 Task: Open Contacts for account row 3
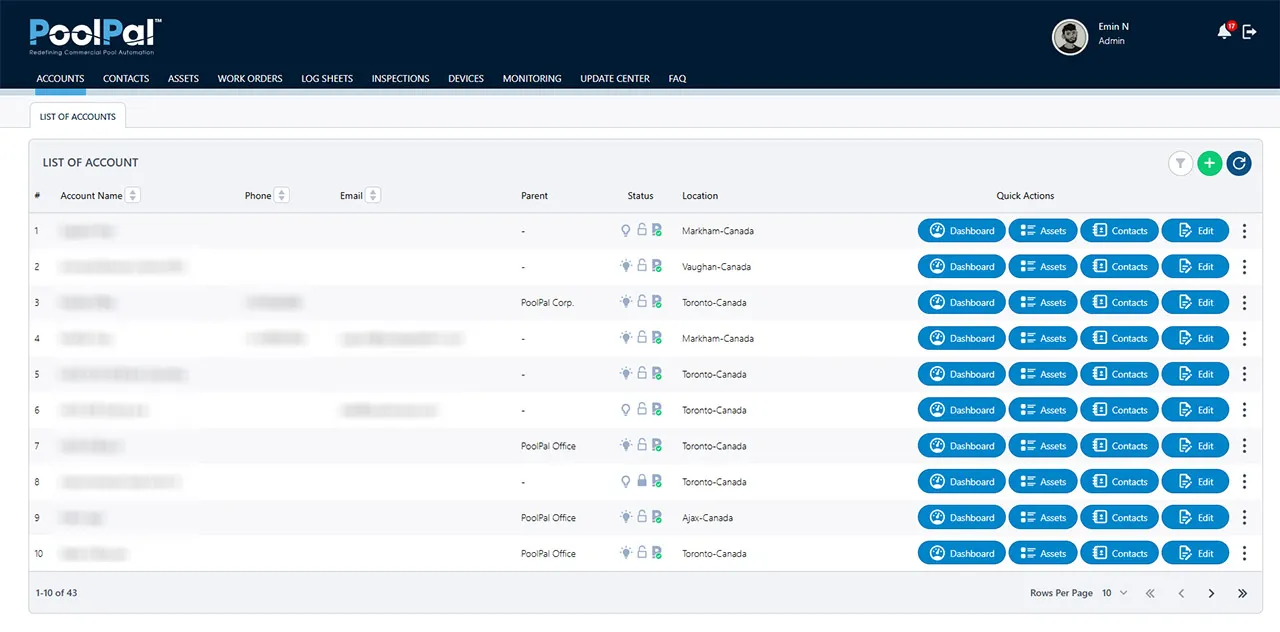click(x=1119, y=303)
